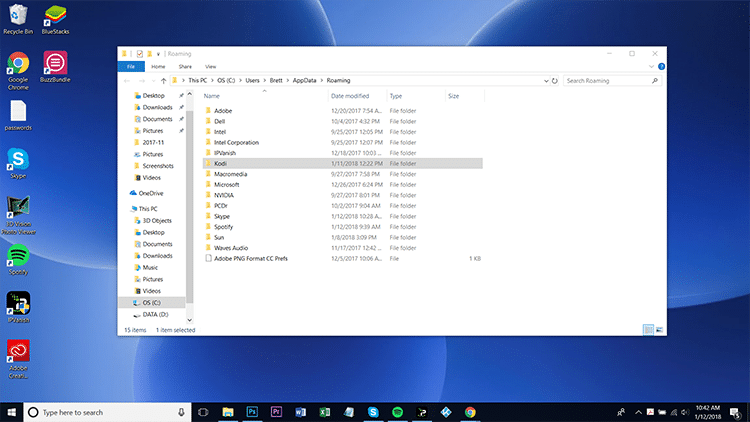Open the BlueStacks desktop shortcut
Viewport: 750px width, 422px height.
tap(55, 19)
